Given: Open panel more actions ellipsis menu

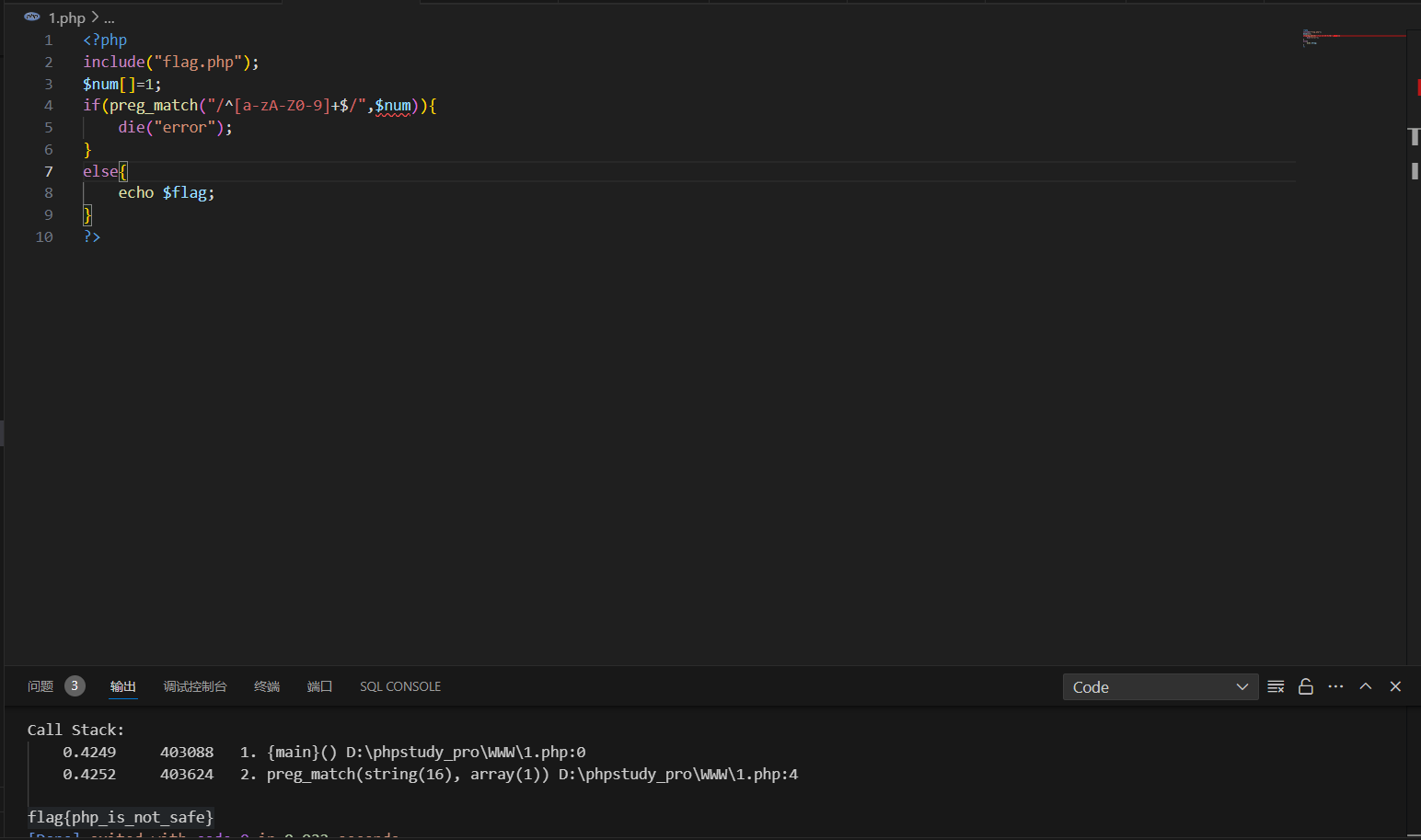Looking at the screenshot, I should (x=1335, y=687).
